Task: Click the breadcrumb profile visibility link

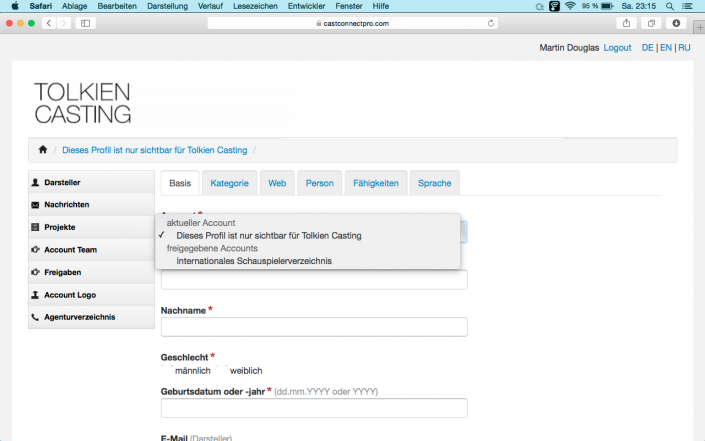Action: pos(155,150)
